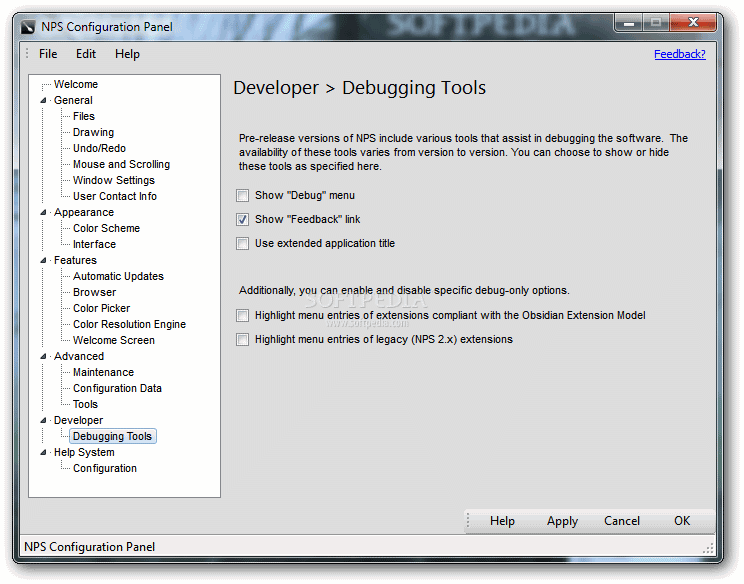Open Undo/Redo settings
This screenshot has width=744, height=584.
(99, 148)
